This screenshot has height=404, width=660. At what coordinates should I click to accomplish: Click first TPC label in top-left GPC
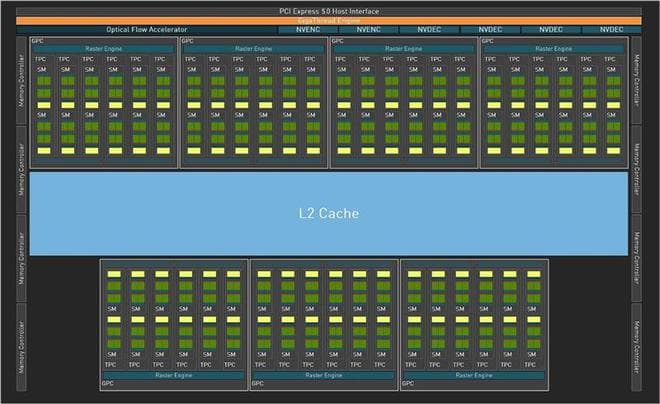pos(41,59)
